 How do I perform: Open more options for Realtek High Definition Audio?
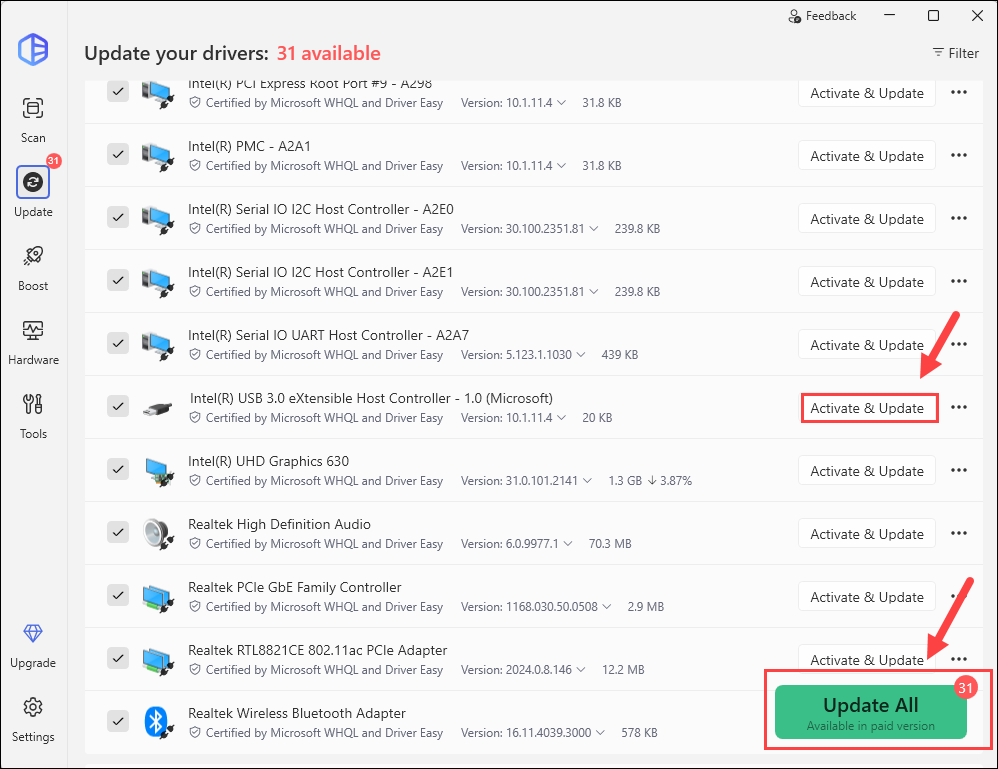tap(959, 533)
